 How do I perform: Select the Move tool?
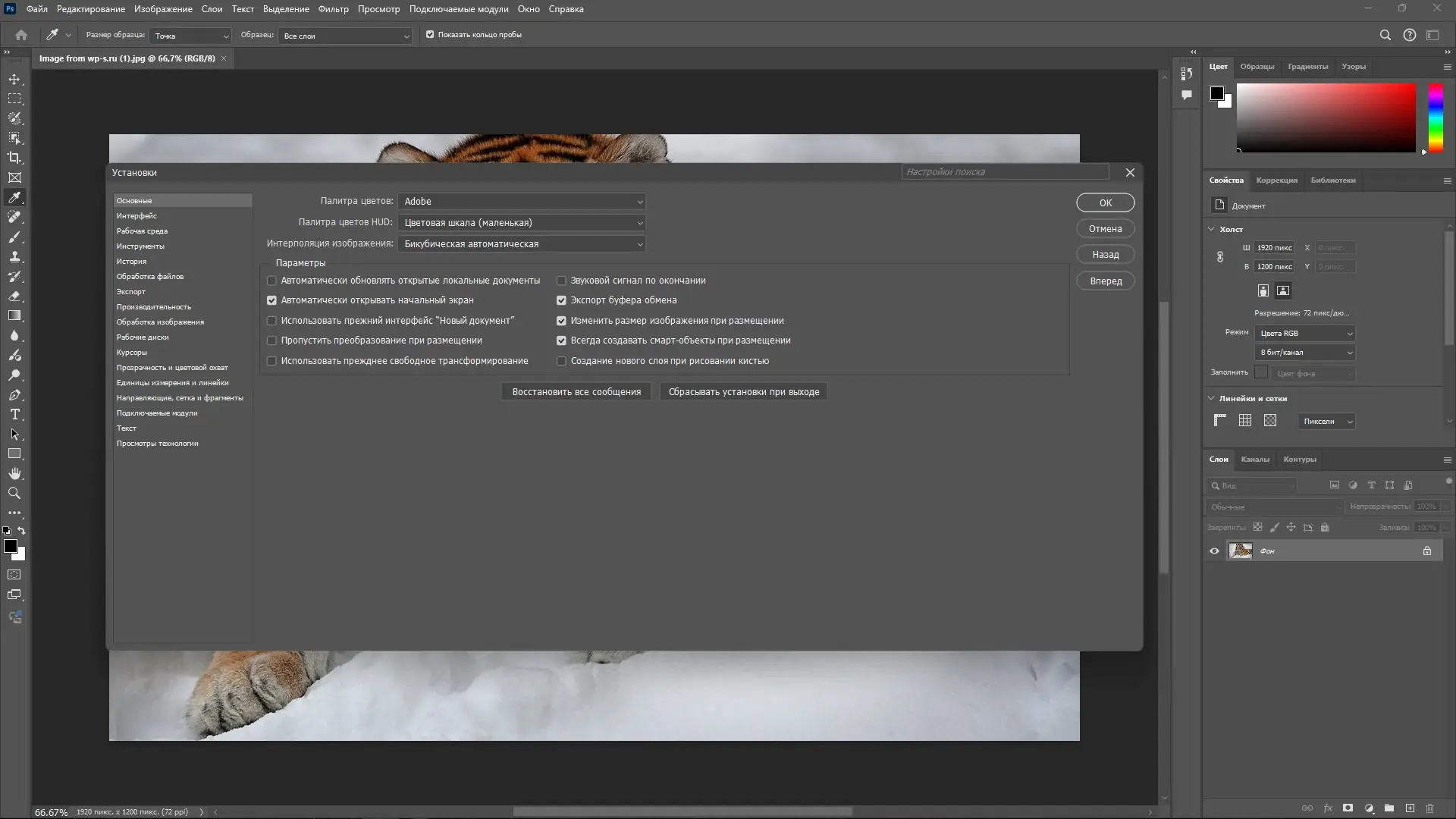(14, 79)
